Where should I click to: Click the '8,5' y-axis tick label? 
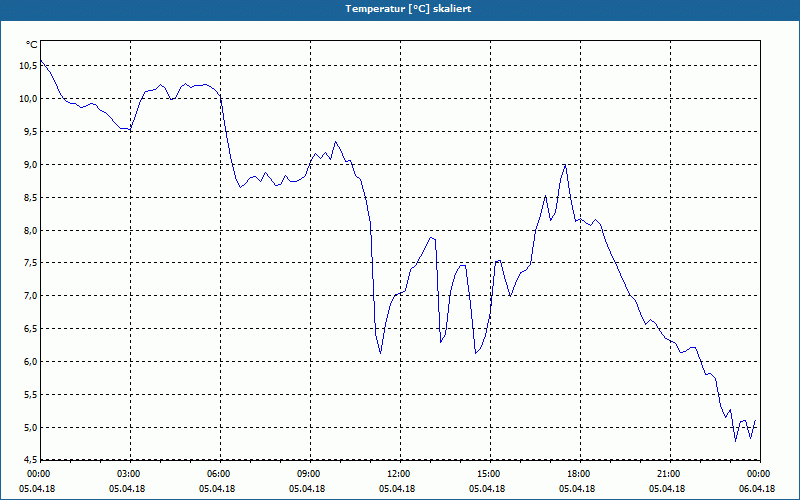click(30, 197)
